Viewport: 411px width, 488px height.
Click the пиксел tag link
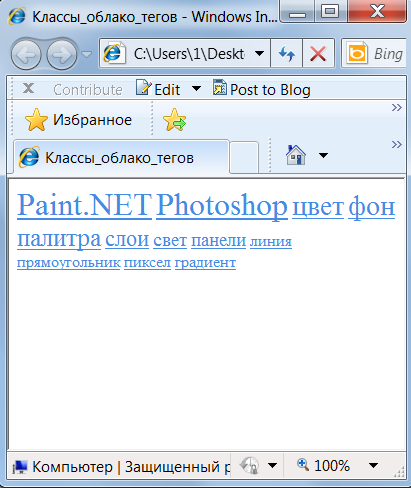pos(147,263)
